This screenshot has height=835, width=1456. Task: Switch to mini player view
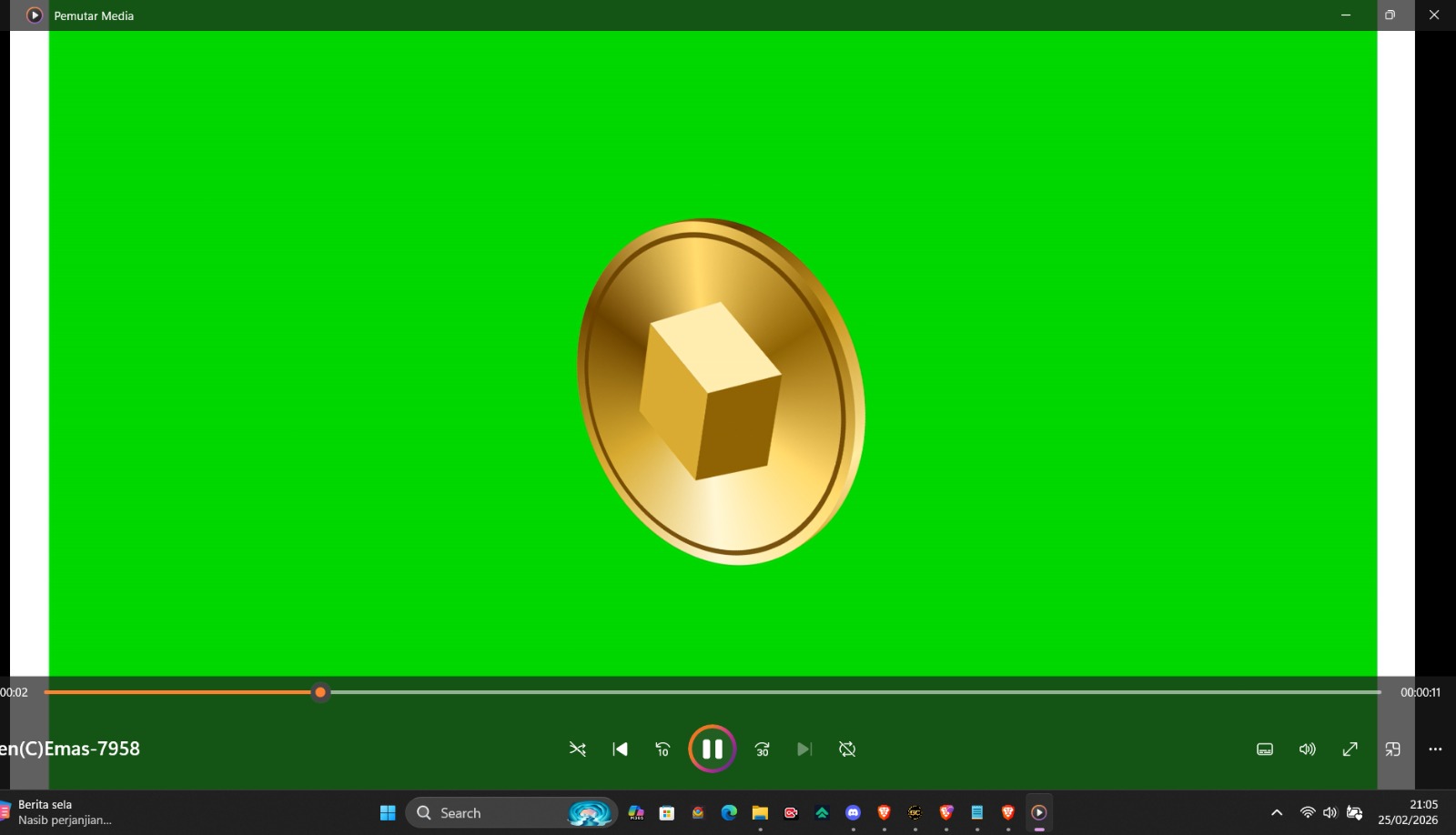click(1392, 749)
